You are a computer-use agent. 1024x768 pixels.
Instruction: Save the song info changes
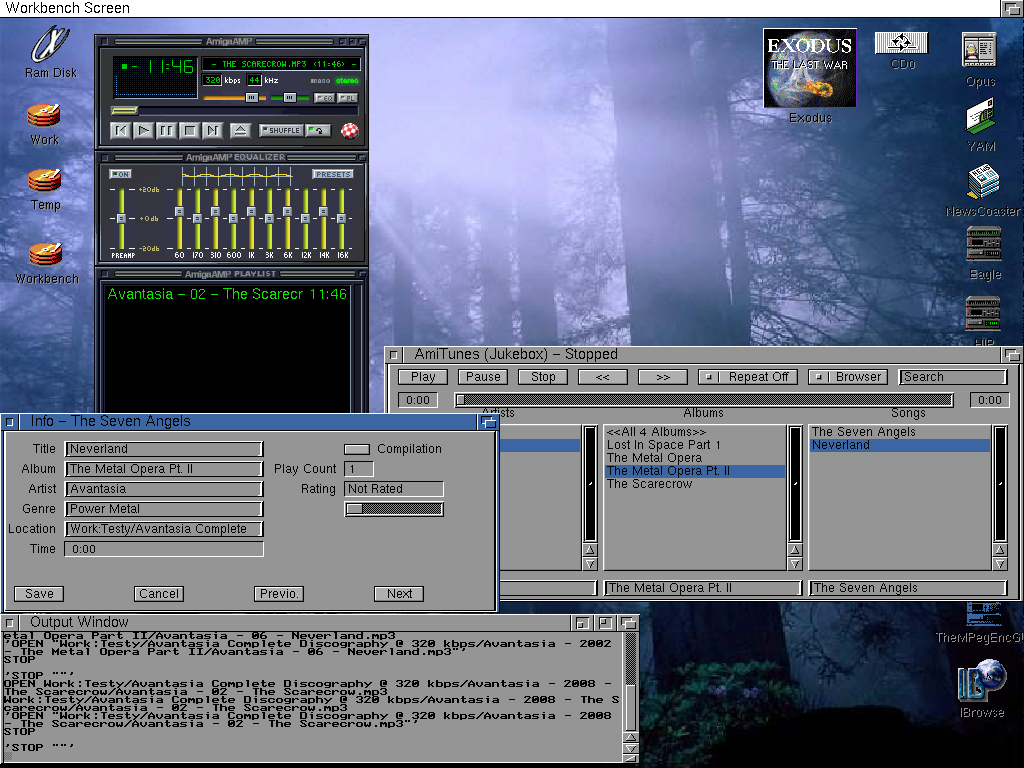pos(39,594)
